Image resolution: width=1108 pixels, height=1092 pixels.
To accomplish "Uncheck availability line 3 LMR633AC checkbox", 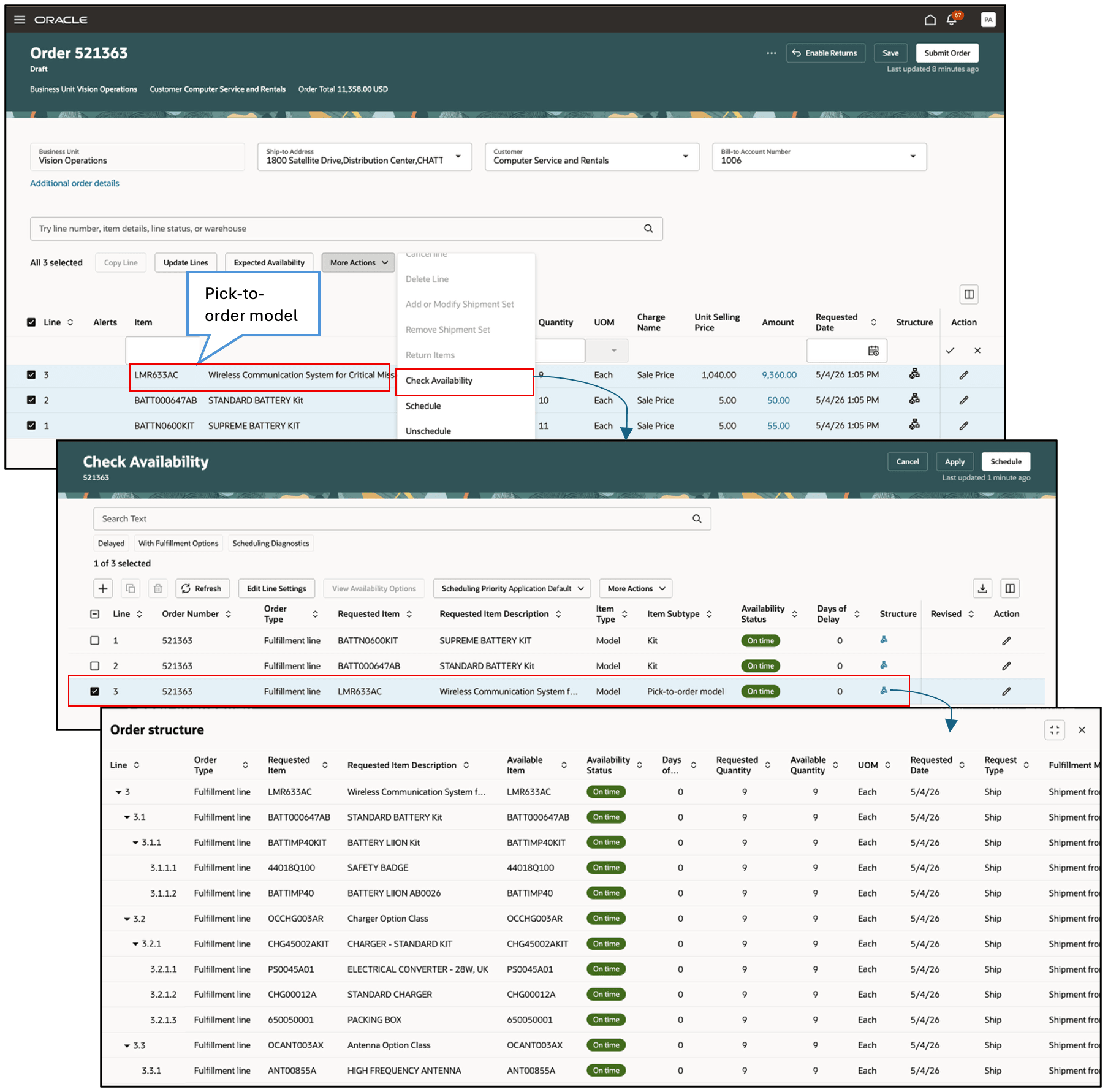I will [x=94, y=691].
